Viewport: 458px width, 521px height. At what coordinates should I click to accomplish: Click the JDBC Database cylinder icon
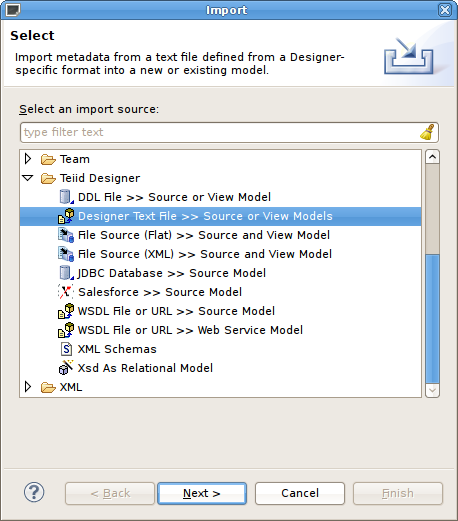(66, 273)
